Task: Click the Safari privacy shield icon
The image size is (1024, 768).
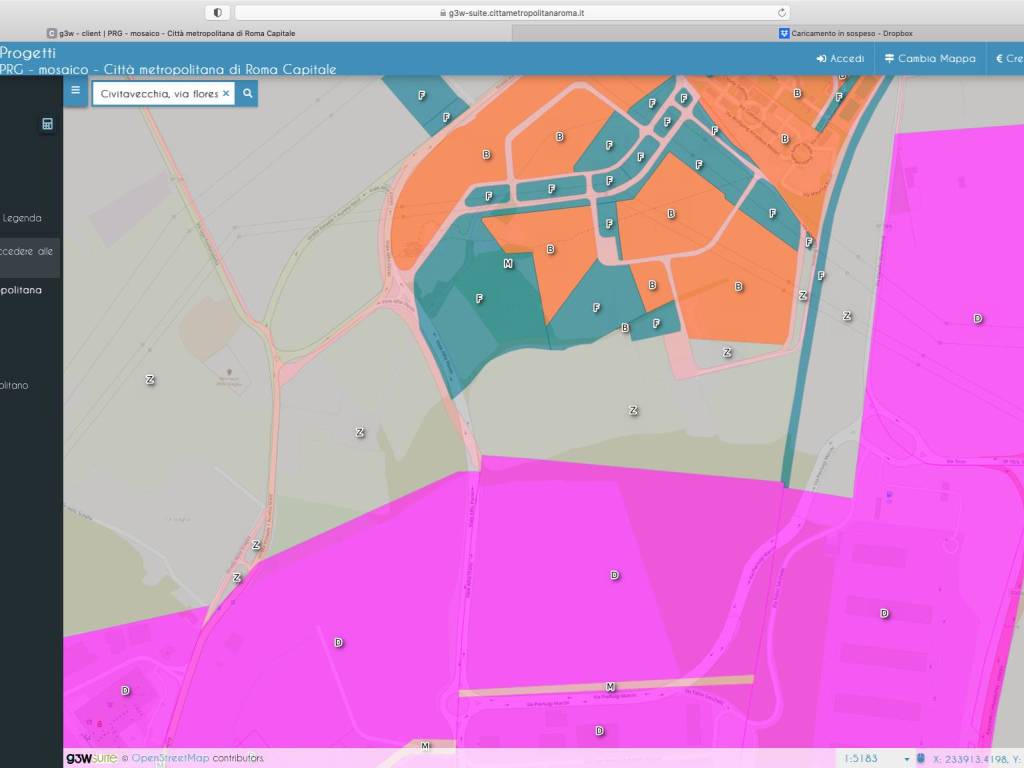Action: (217, 13)
